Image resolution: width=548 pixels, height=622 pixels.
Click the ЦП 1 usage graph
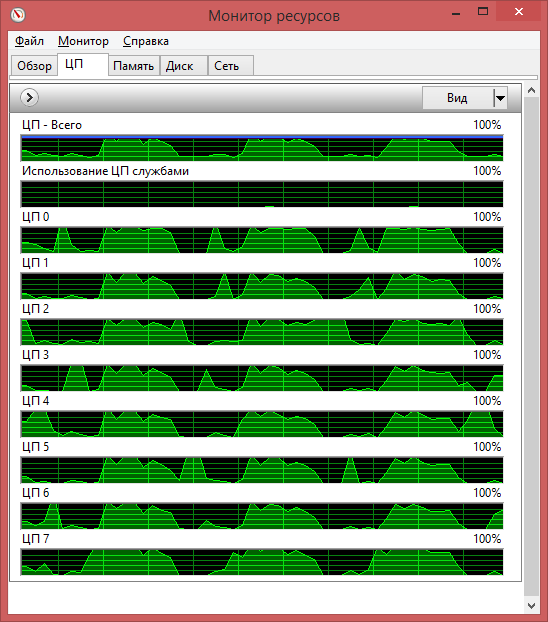click(x=262, y=286)
